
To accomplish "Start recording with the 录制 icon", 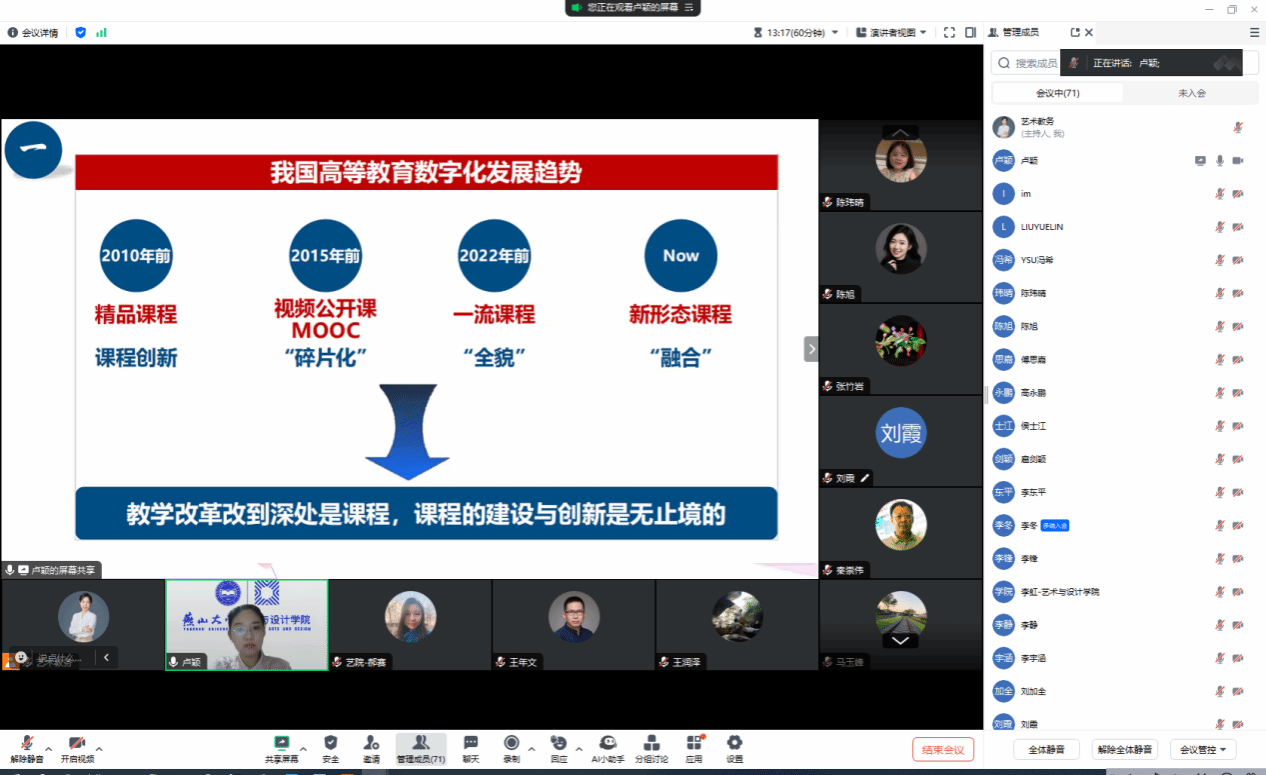I will (x=511, y=748).
